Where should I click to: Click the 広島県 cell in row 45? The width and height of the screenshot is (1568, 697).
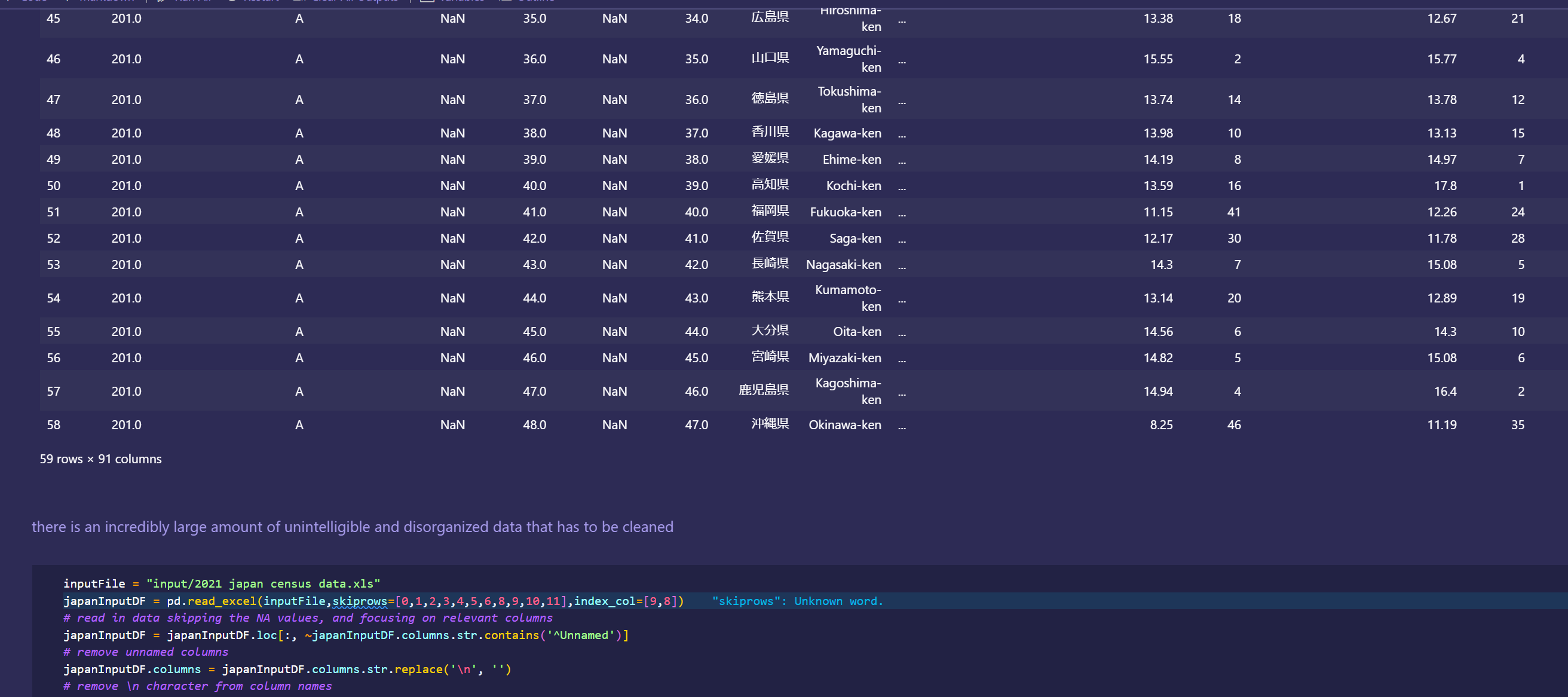770,18
